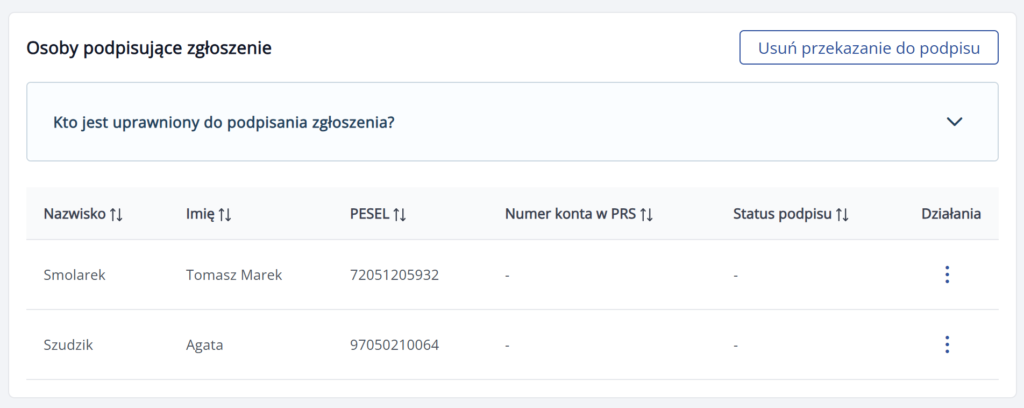Select the Szudzik surname cell
Screen dimensions: 1024x408
68,345
